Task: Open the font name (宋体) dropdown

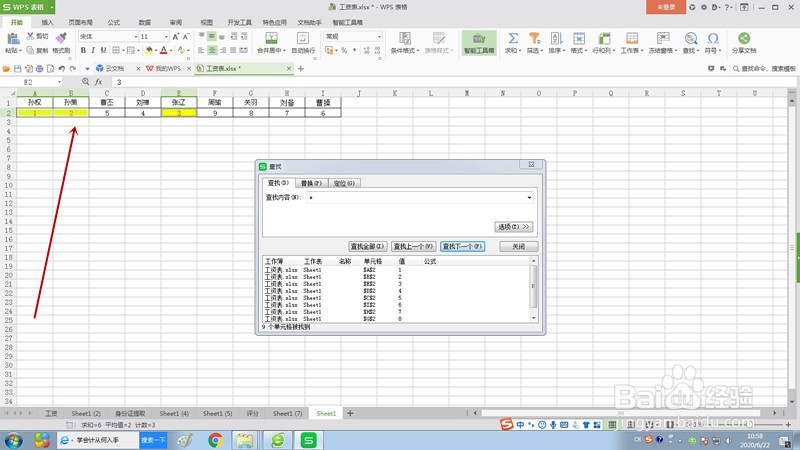Action: 136,37
